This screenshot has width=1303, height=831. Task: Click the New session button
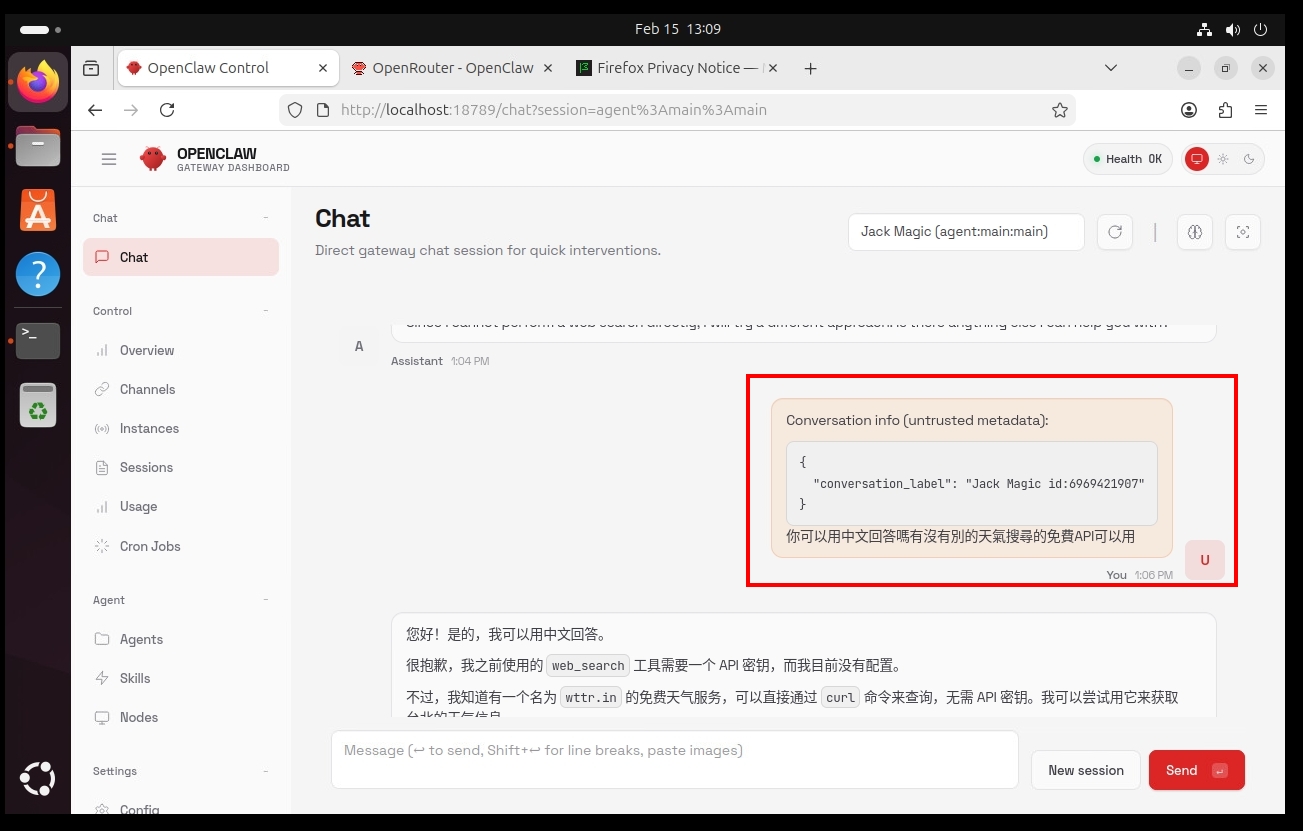(x=1085, y=770)
